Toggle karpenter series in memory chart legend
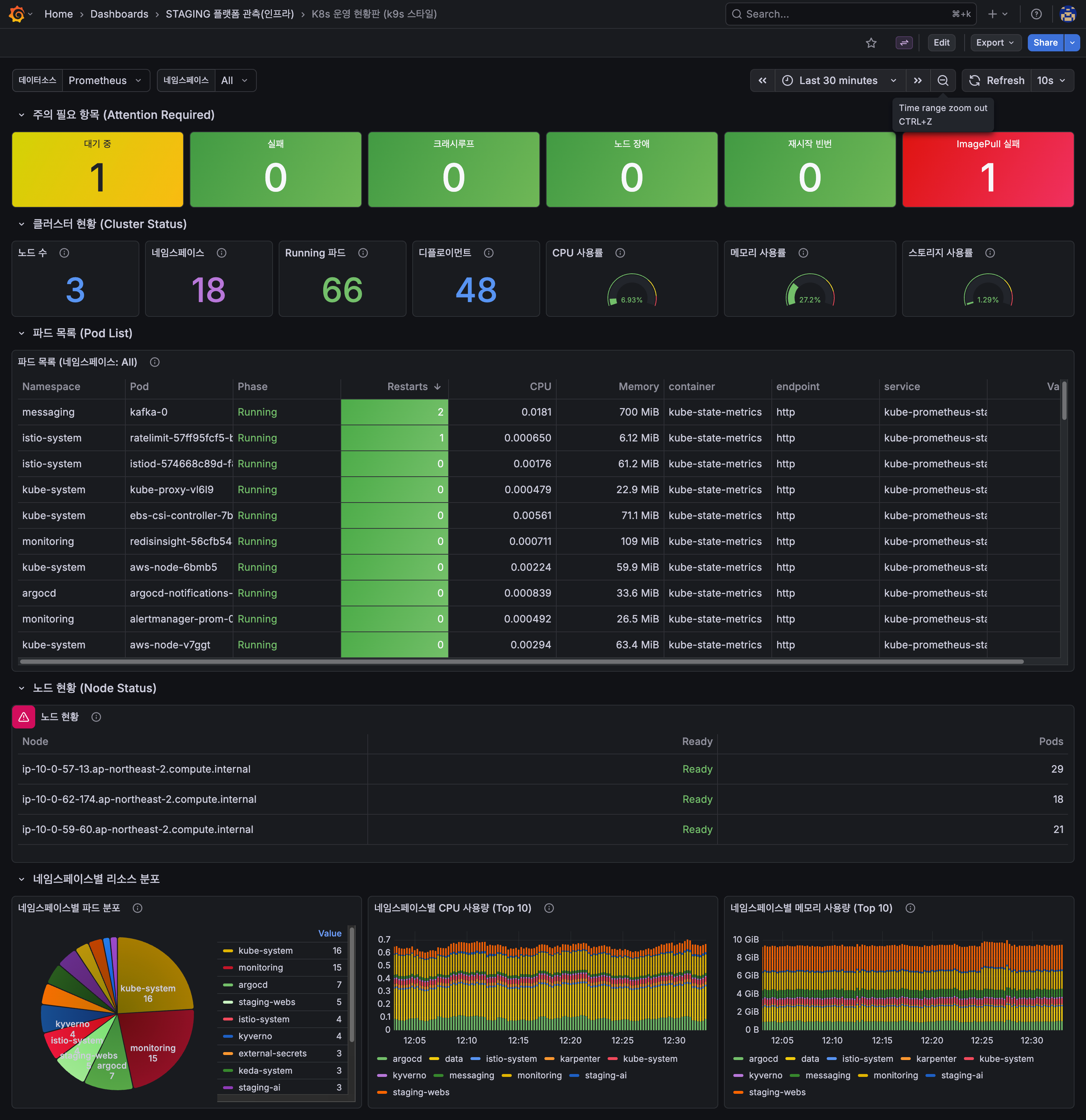 935,1059
